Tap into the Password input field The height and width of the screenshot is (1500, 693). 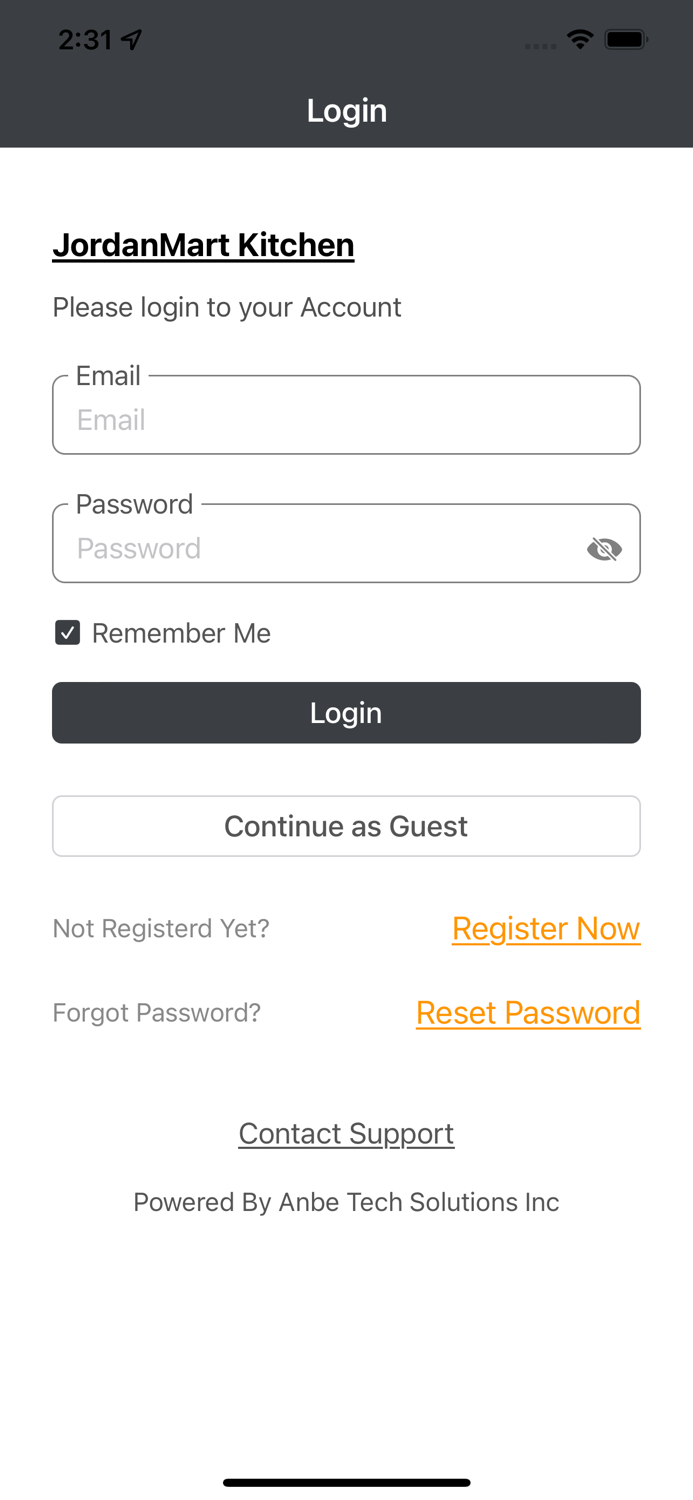pyautogui.click(x=320, y=548)
